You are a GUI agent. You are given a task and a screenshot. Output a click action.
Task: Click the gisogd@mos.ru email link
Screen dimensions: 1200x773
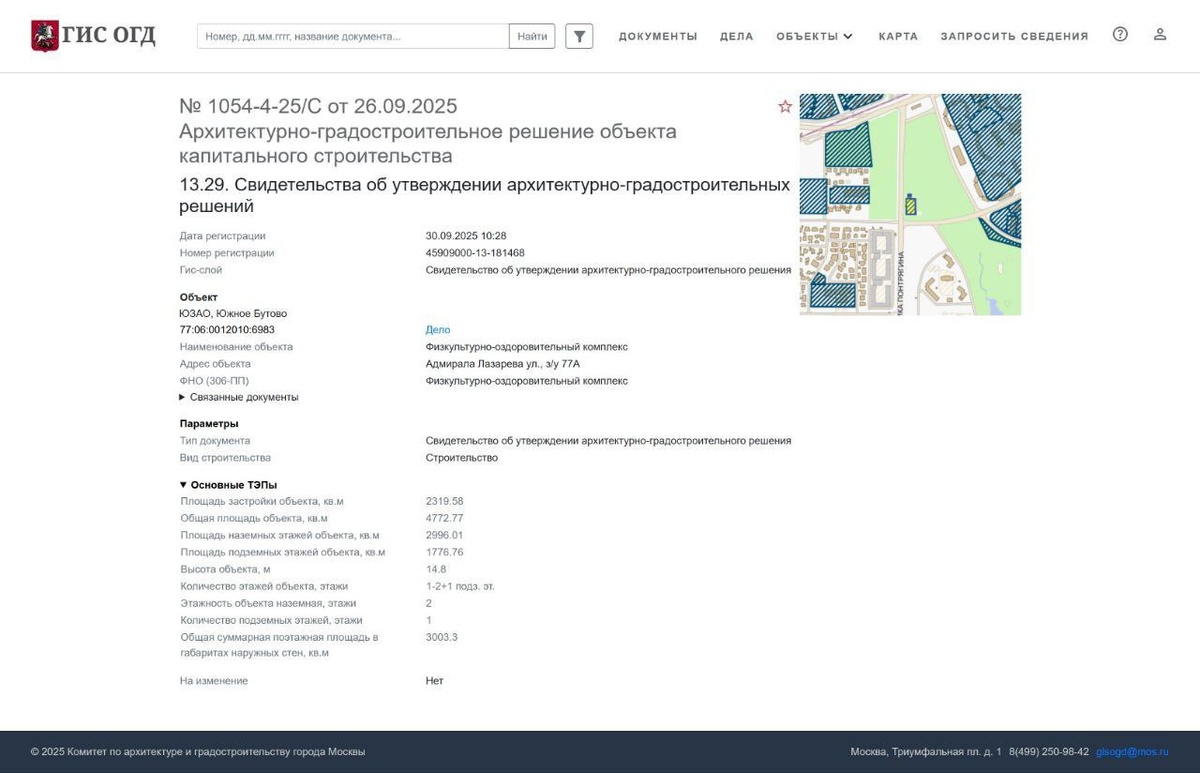tap(1132, 752)
